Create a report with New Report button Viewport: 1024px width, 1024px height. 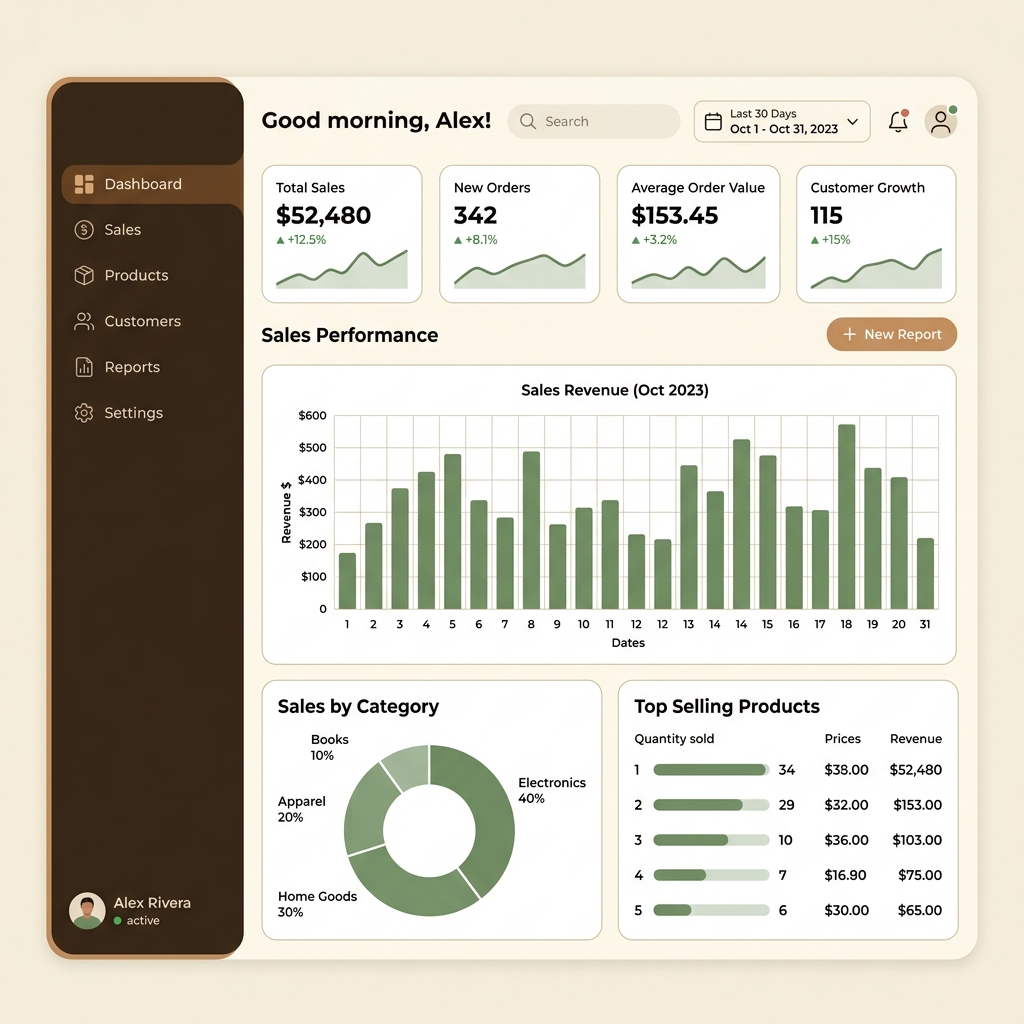coord(892,334)
